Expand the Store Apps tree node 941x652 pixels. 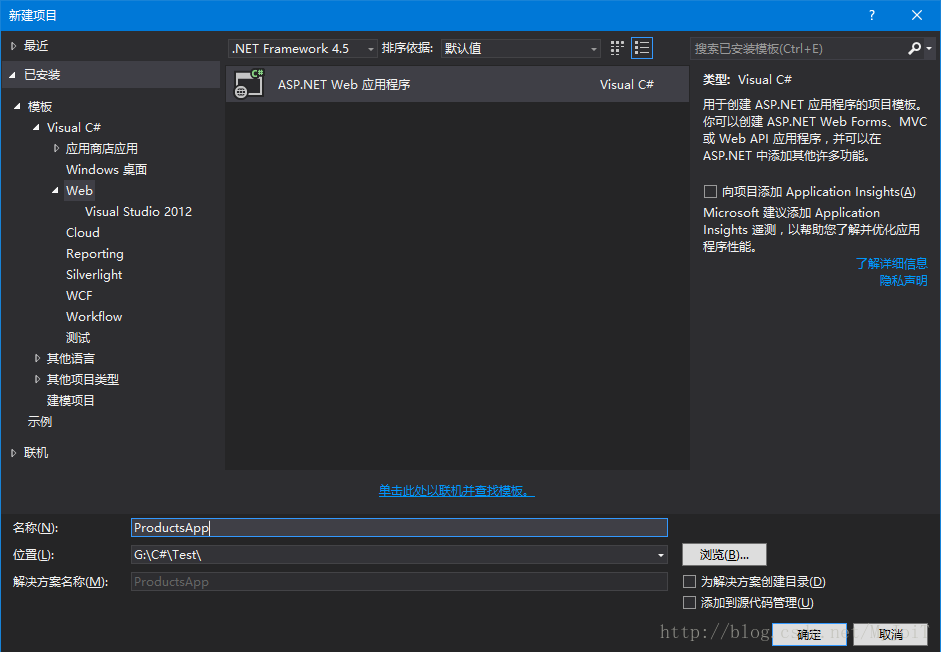coord(56,148)
